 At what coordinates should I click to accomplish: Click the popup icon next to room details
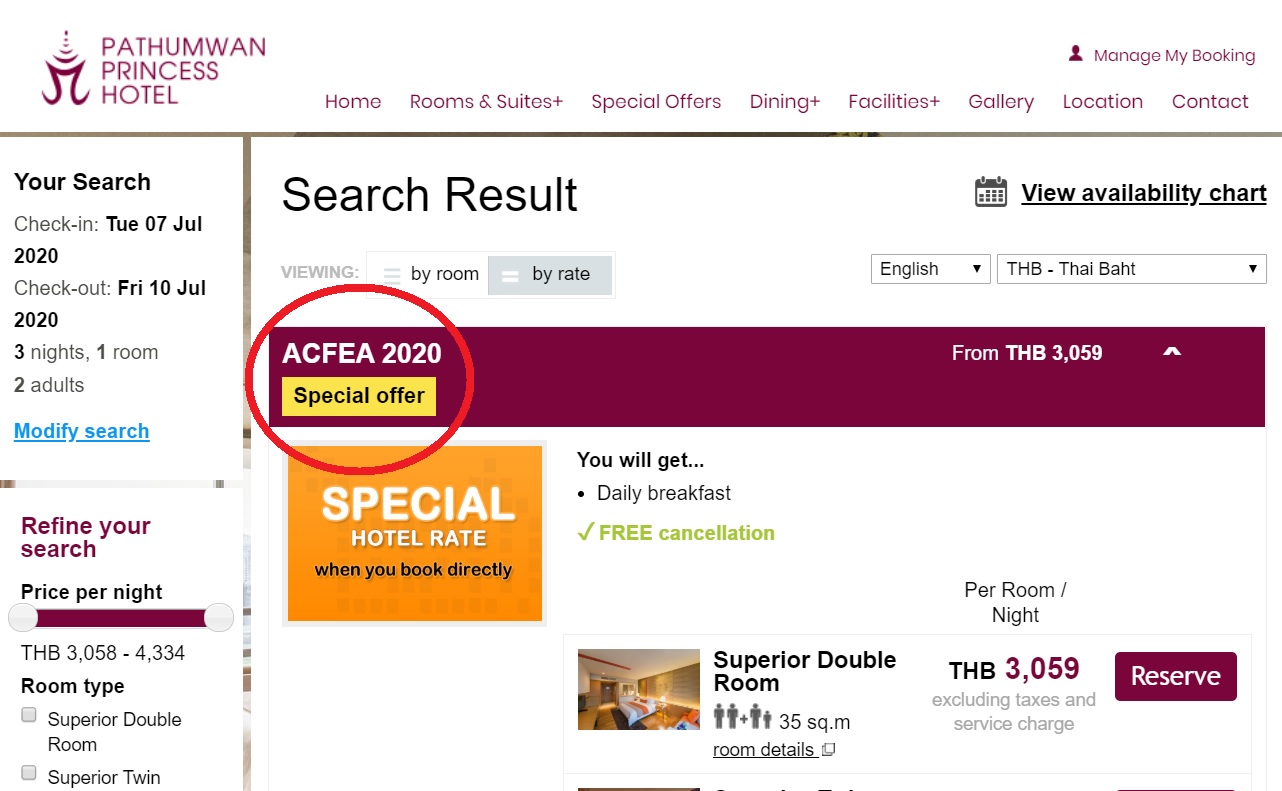coord(828,749)
